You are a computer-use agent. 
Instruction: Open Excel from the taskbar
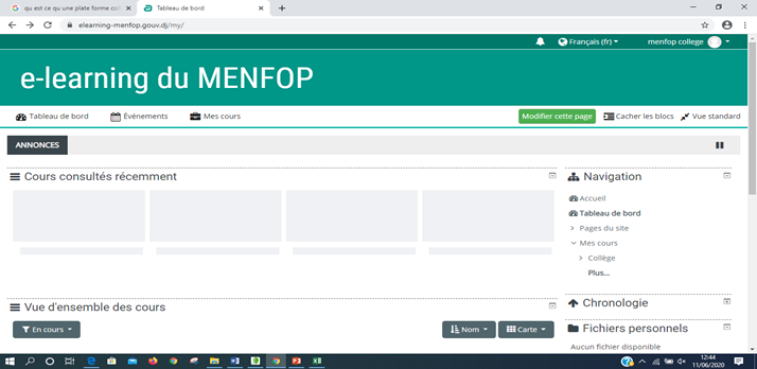[317, 361]
